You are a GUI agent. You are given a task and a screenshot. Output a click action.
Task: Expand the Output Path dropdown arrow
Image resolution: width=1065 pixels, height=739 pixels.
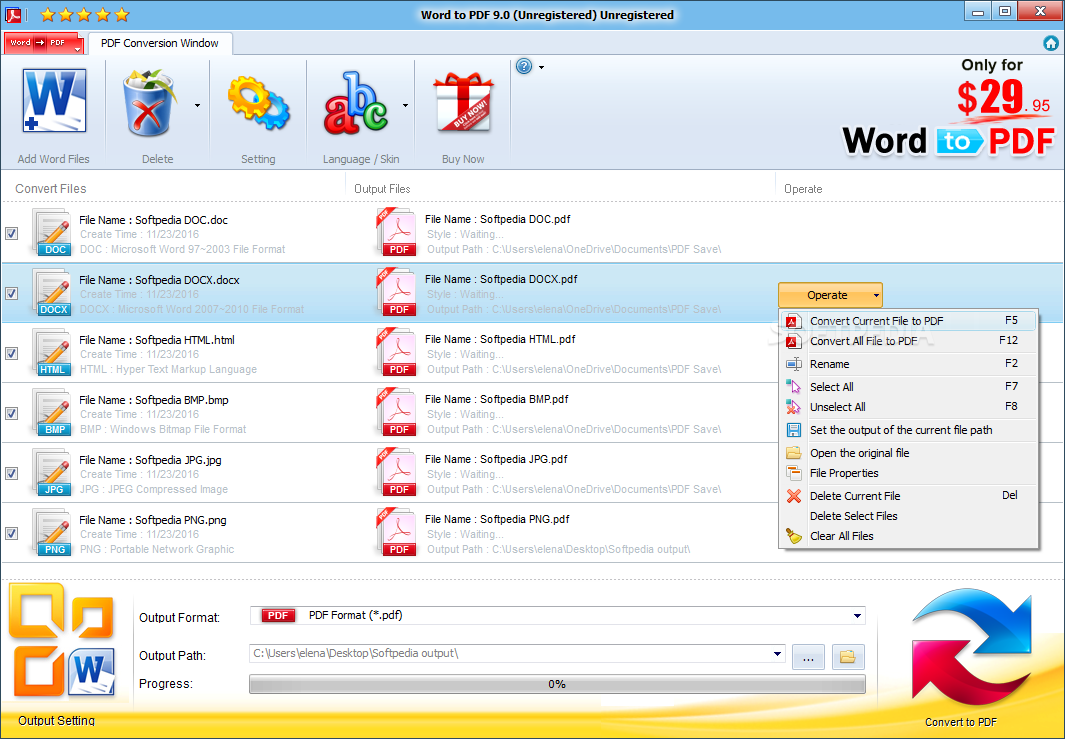point(777,653)
